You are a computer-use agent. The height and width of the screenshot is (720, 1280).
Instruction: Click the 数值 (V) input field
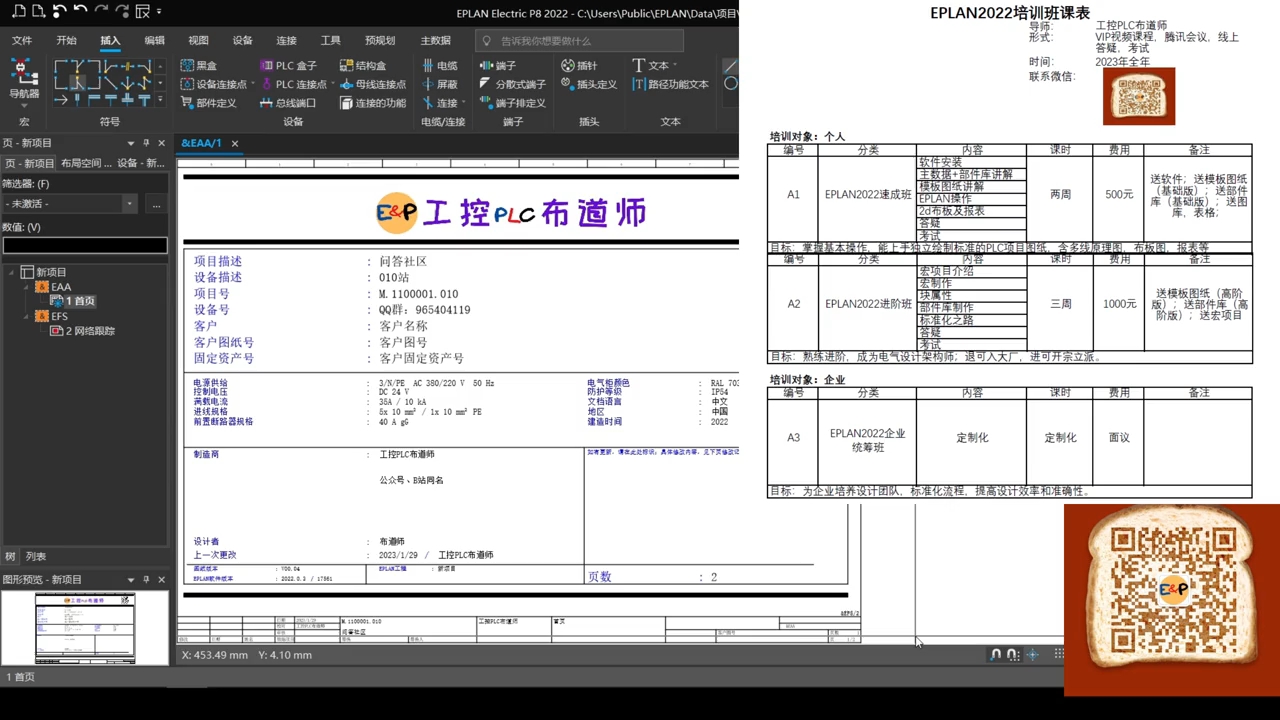click(85, 245)
